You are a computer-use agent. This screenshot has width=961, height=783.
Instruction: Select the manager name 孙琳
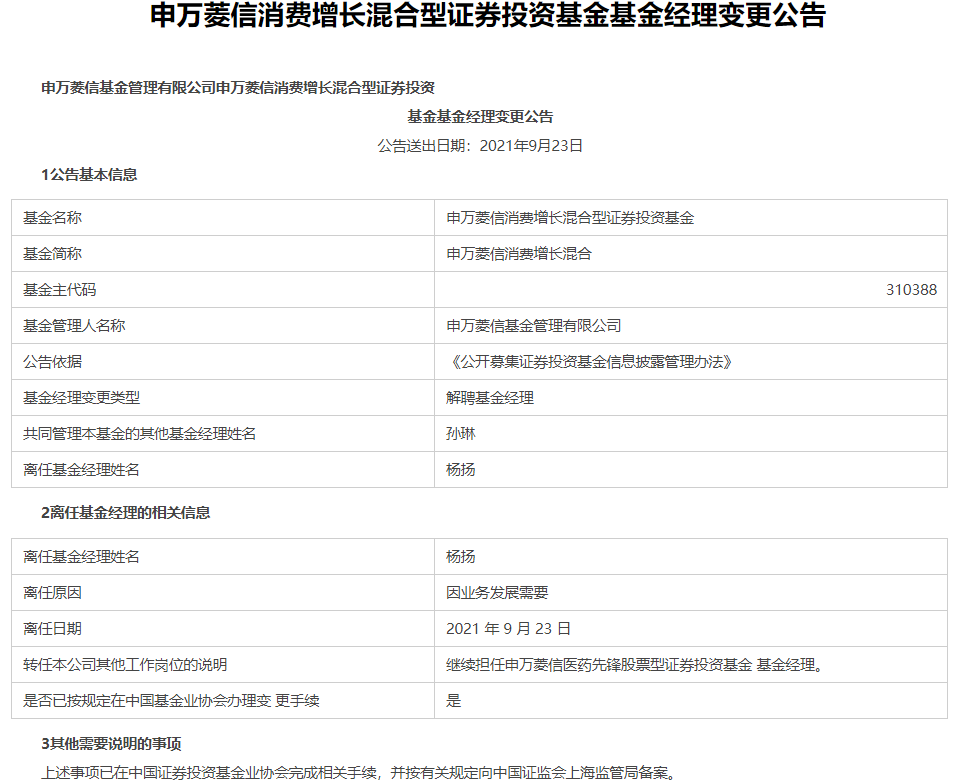click(x=461, y=434)
